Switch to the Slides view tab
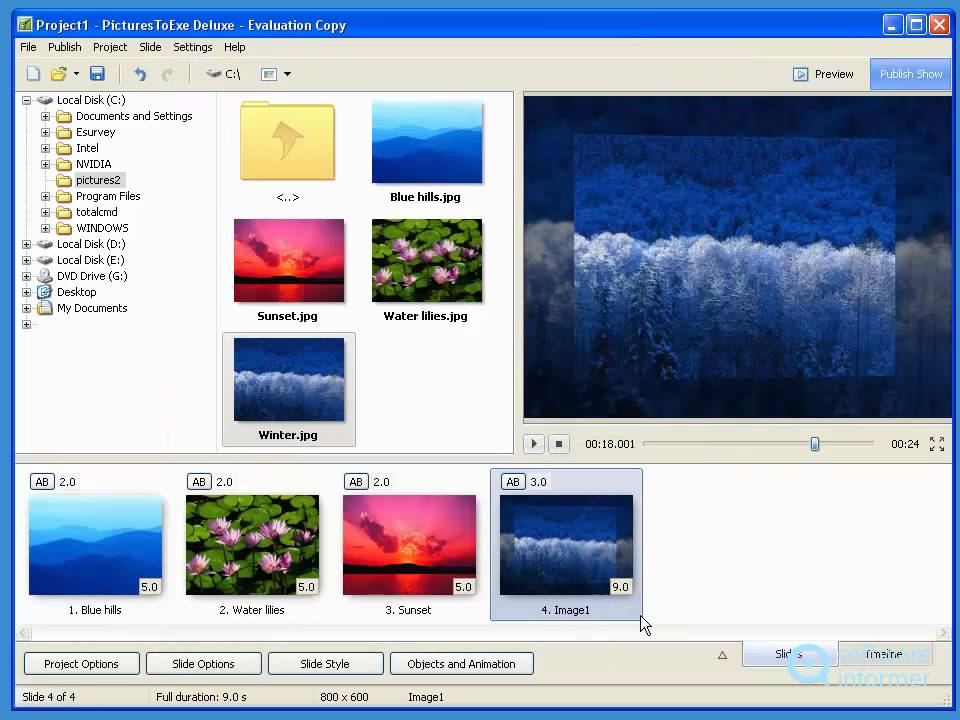The height and width of the screenshot is (720, 960). [x=790, y=654]
